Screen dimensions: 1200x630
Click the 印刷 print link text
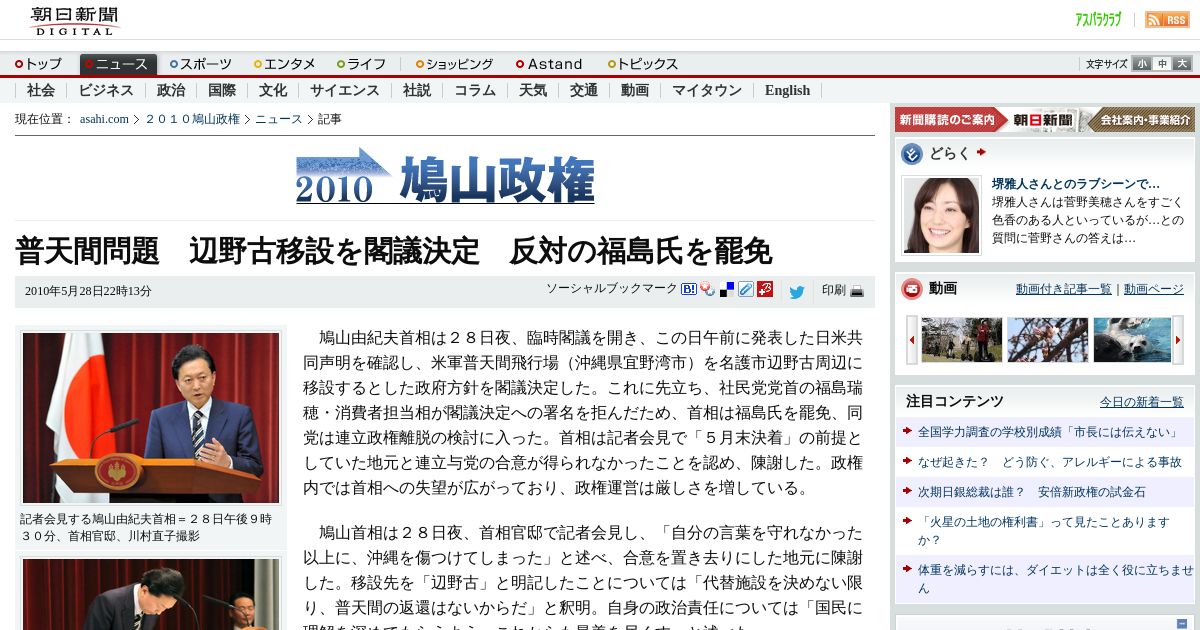(834, 291)
